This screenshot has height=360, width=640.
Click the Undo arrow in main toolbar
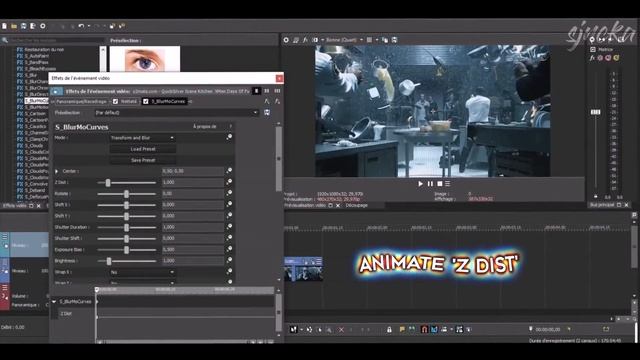pyautogui.click(x=81, y=26)
